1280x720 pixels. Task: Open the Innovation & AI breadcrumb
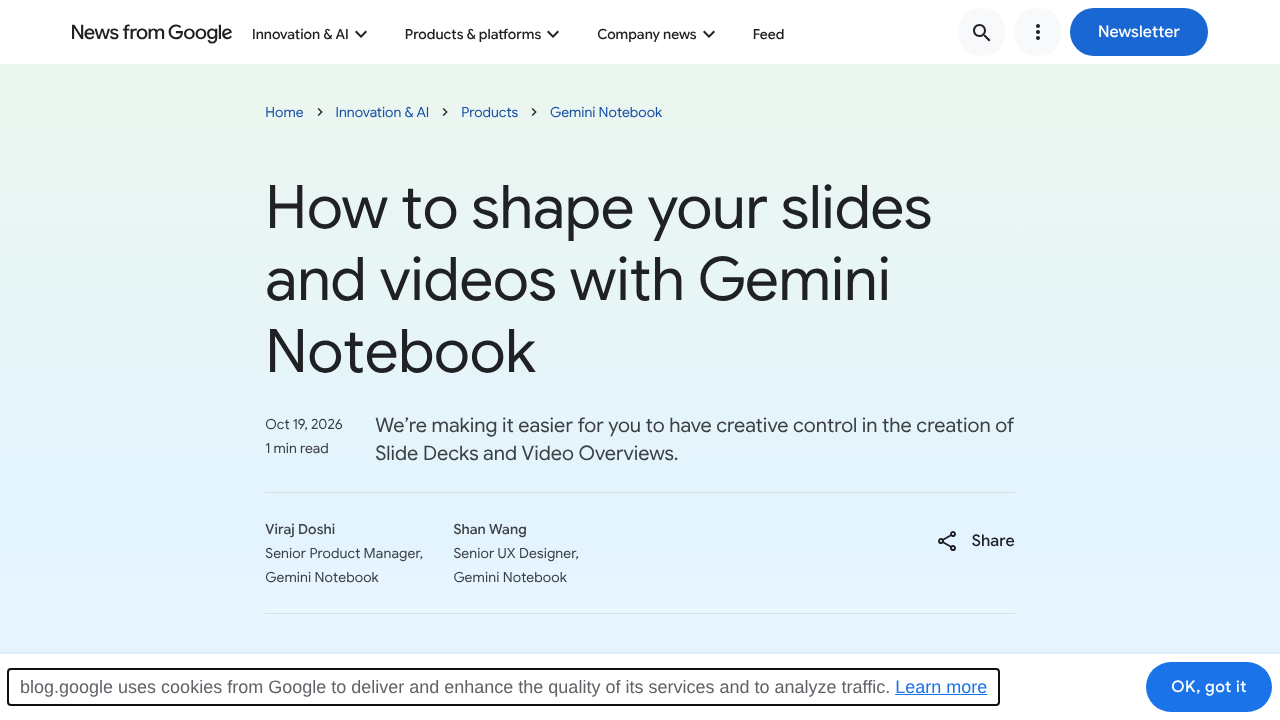pos(382,112)
